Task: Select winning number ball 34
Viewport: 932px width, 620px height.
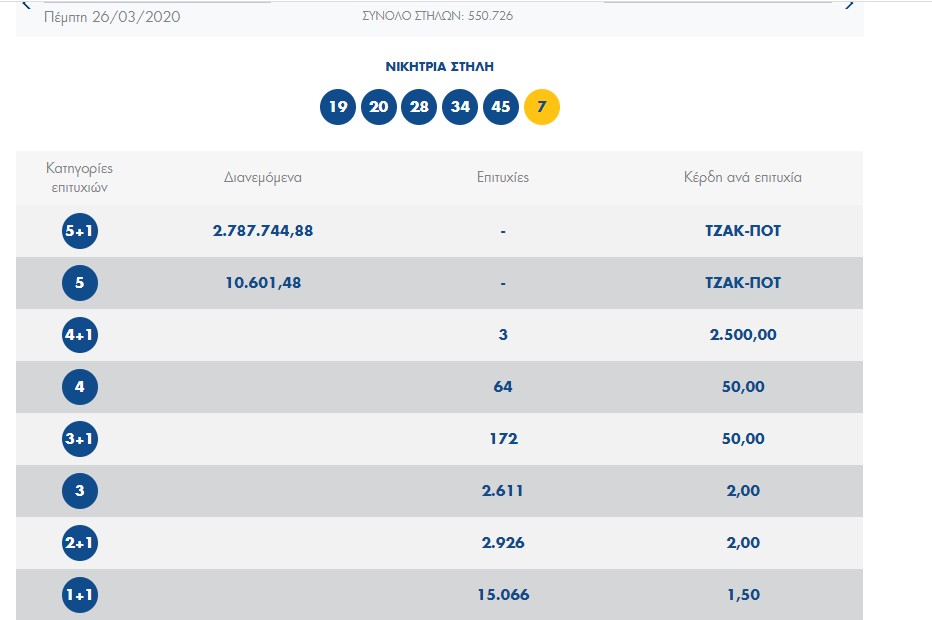Action: (x=460, y=107)
